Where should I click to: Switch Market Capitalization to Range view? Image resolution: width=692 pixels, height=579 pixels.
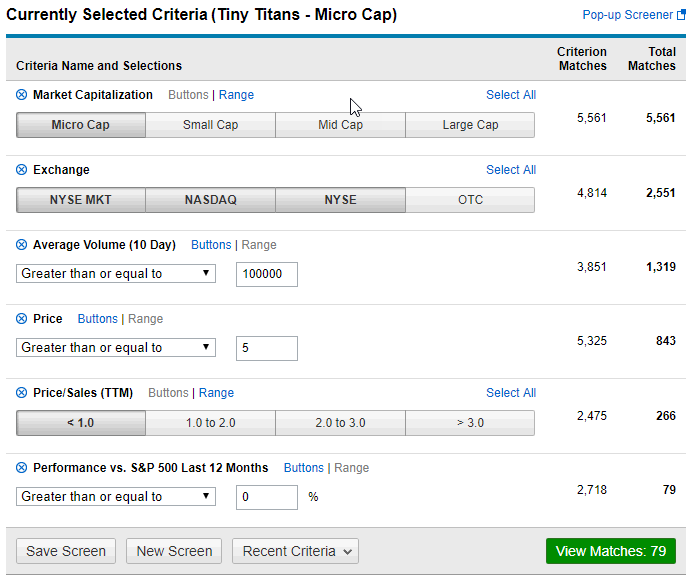point(236,95)
